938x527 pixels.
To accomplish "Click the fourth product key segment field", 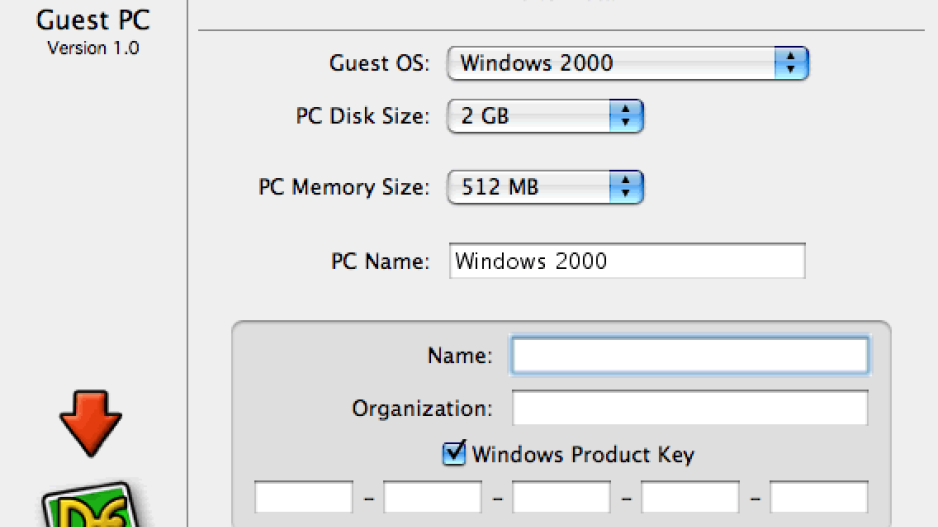I will point(690,496).
